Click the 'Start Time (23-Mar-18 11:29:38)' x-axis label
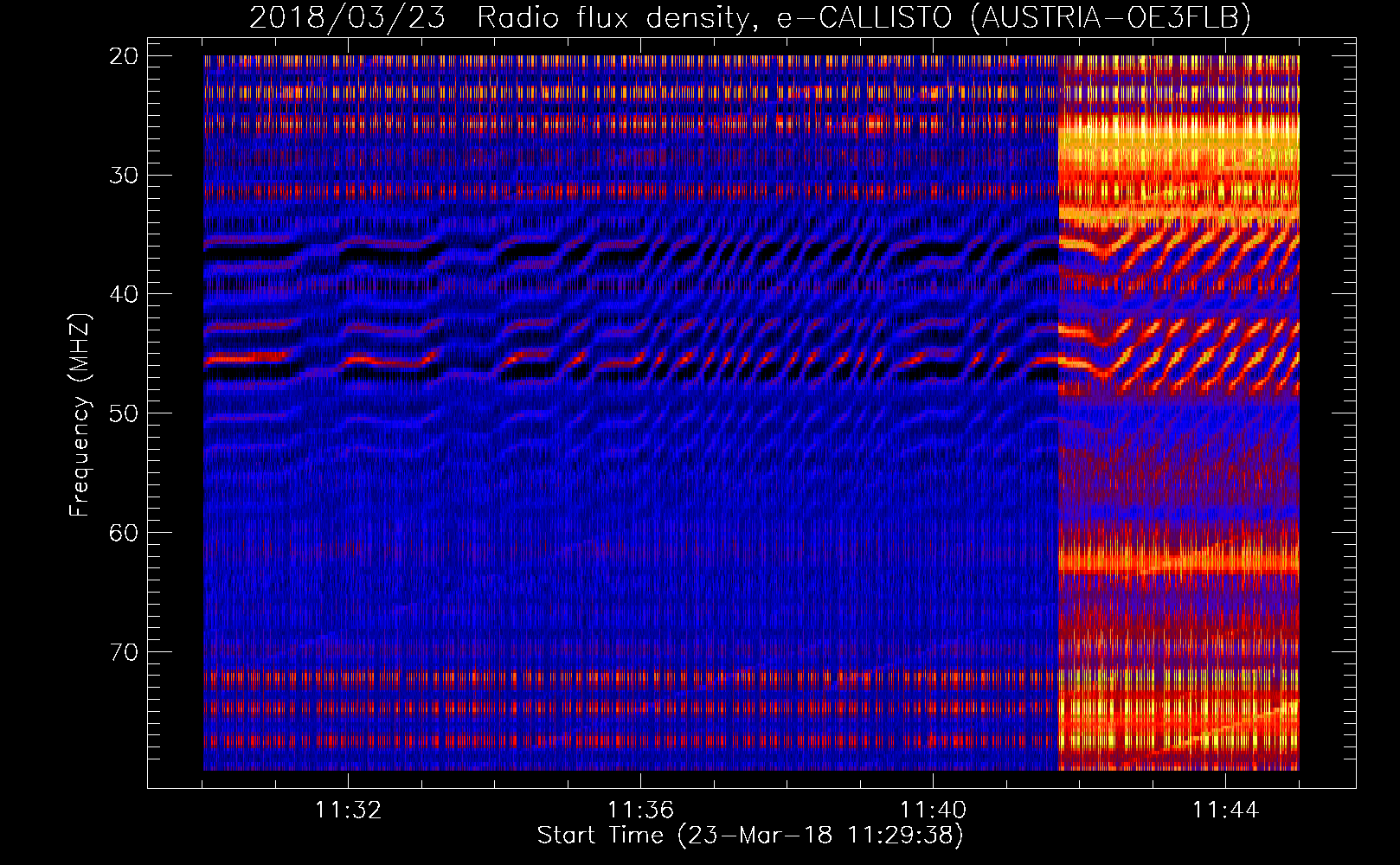Screen dimensions: 1400x865 [x=749, y=836]
